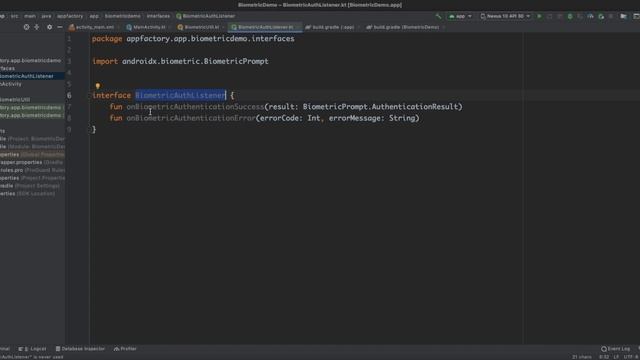Open the Event Log panel
Viewport: 640px width, 360px height.
pyautogui.click(x=616, y=349)
